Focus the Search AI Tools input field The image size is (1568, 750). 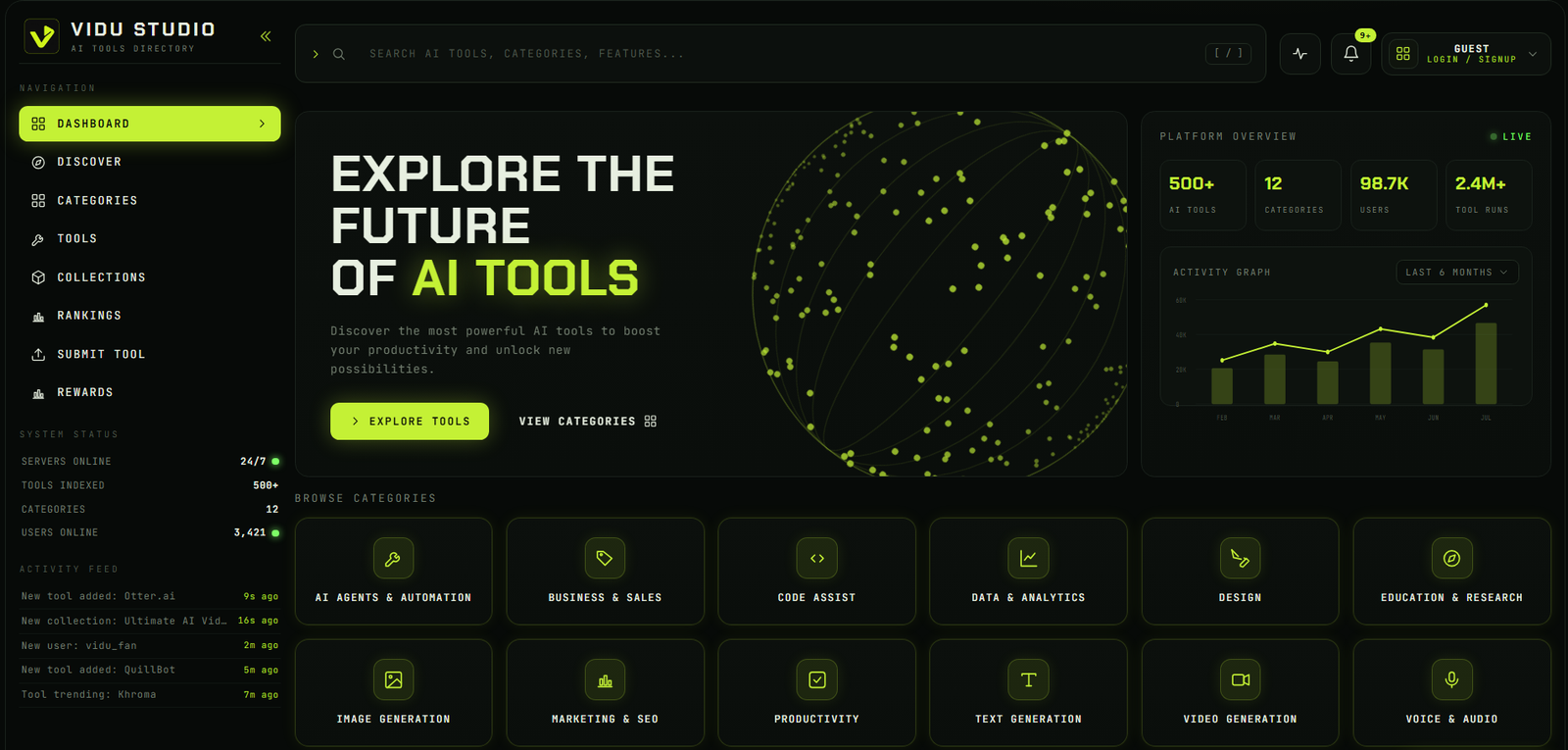tap(780, 54)
